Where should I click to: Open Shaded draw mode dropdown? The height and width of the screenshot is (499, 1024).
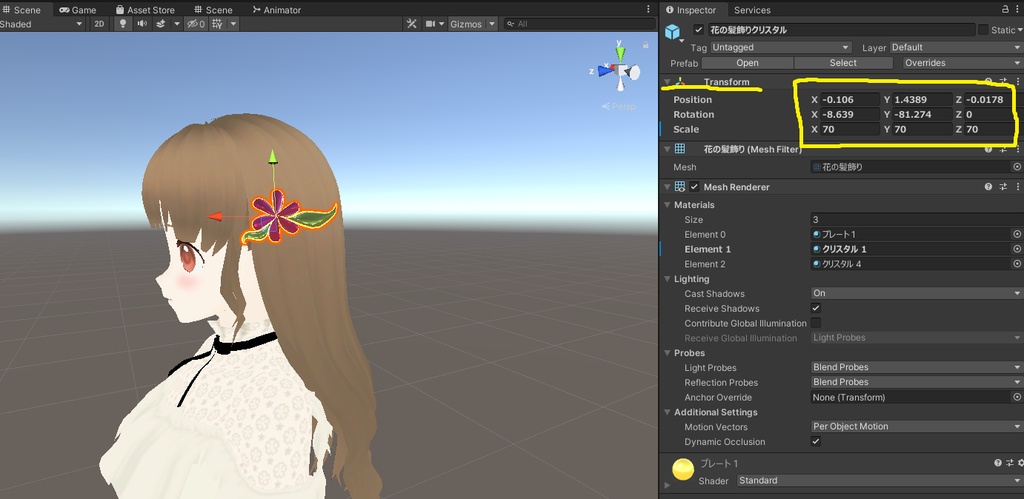42,24
